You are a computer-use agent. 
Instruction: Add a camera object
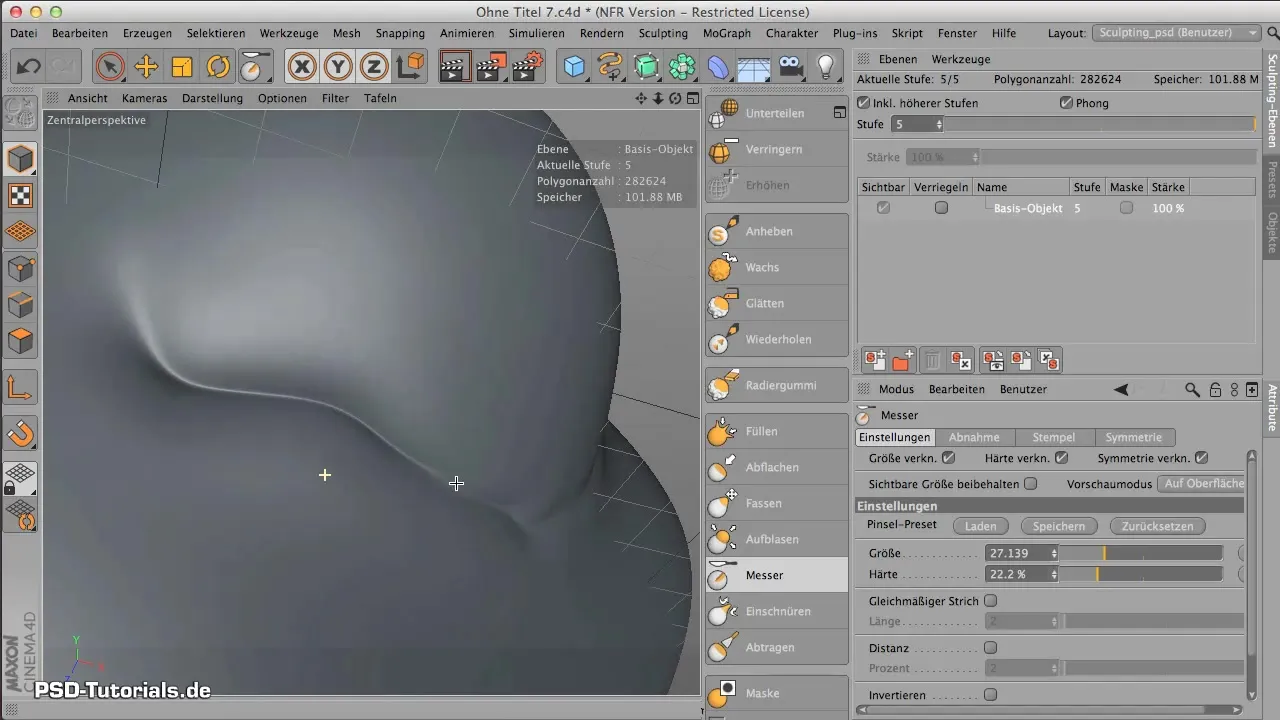tap(790, 68)
